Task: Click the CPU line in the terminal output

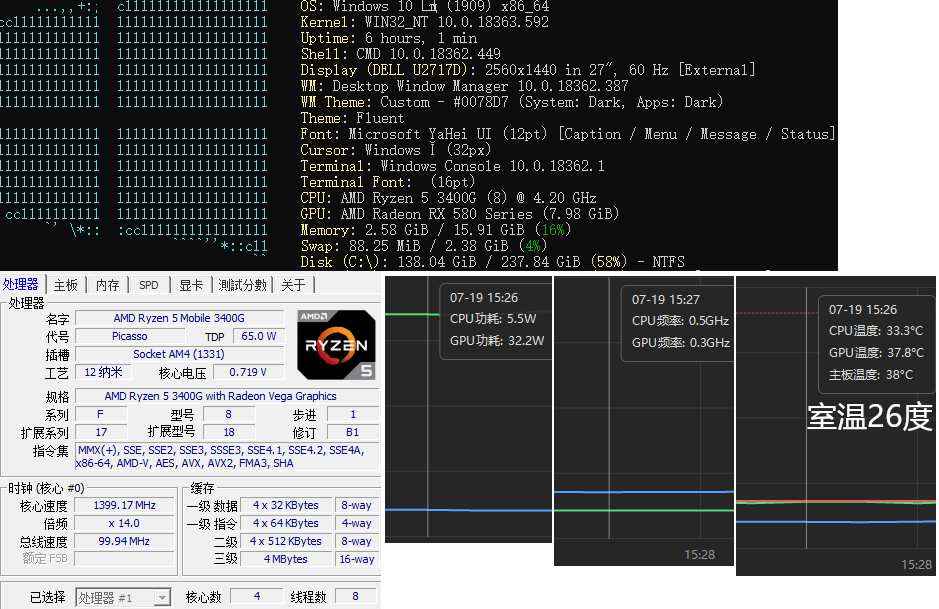Action: click(x=448, y=198)
